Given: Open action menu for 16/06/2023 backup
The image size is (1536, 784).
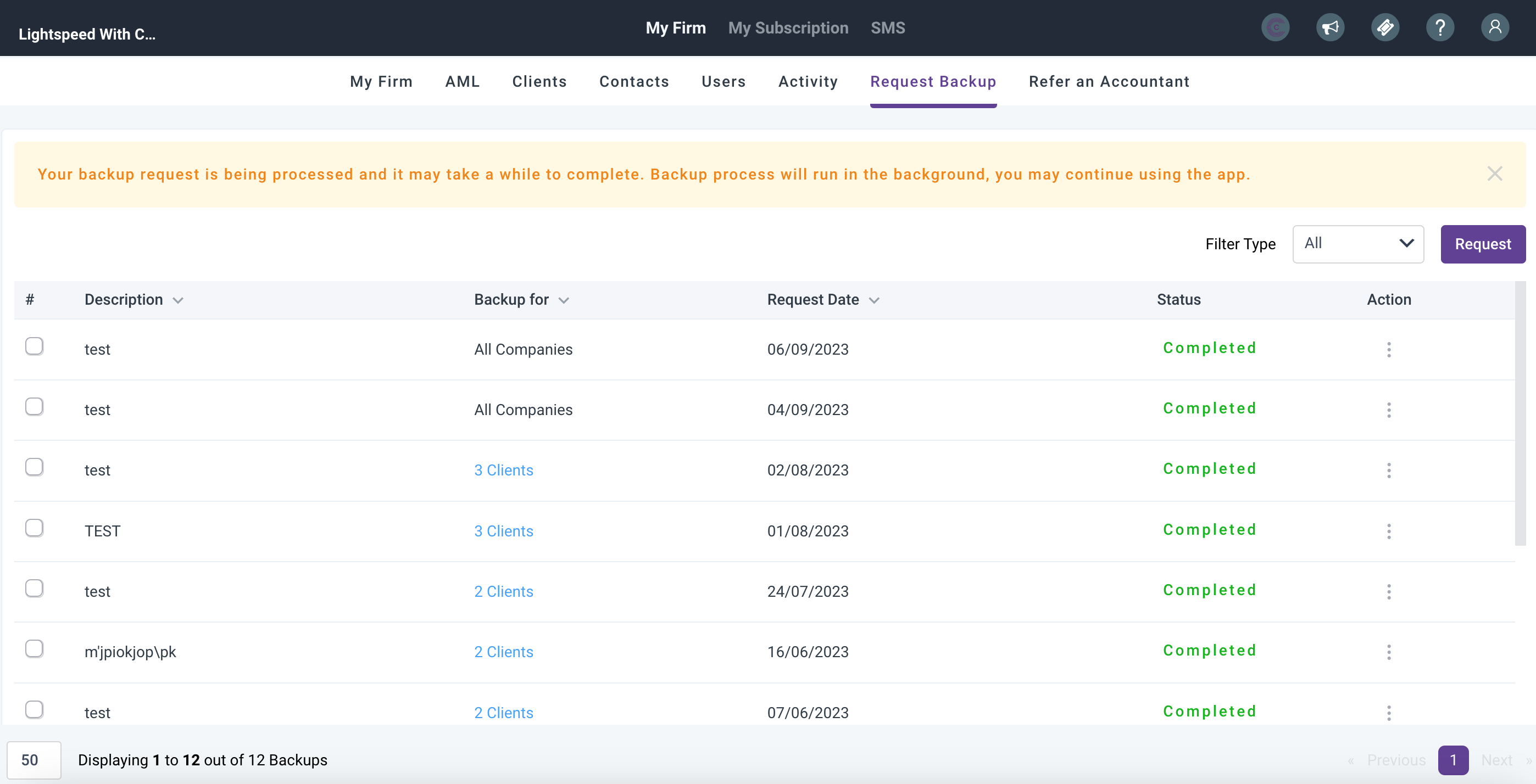Looking at the screenshot, I should (1388, 652).
